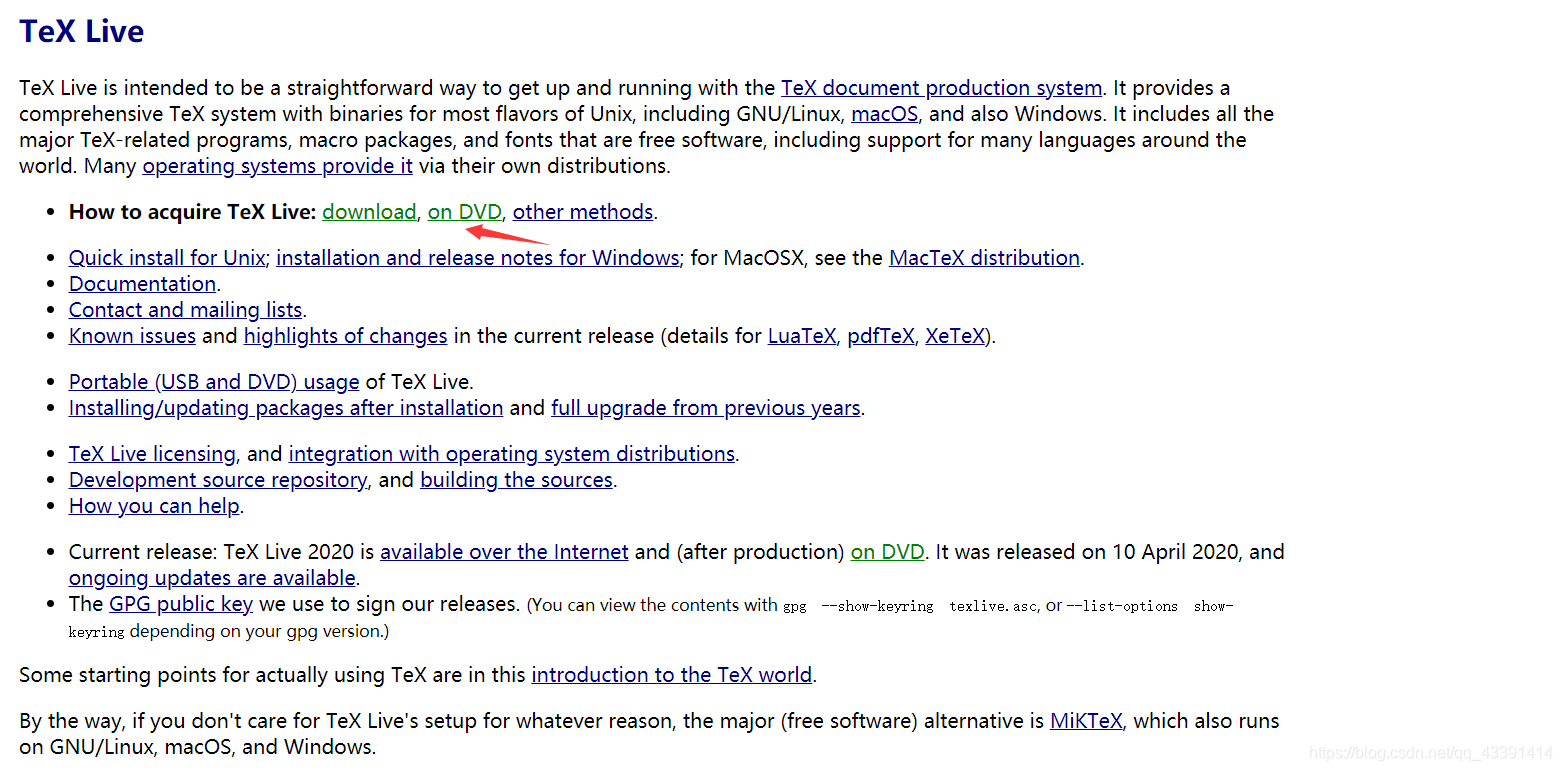Screen dimensions: 1562x771
Task: Click the TeX Live page heading
Action: (x=81, y=31)
